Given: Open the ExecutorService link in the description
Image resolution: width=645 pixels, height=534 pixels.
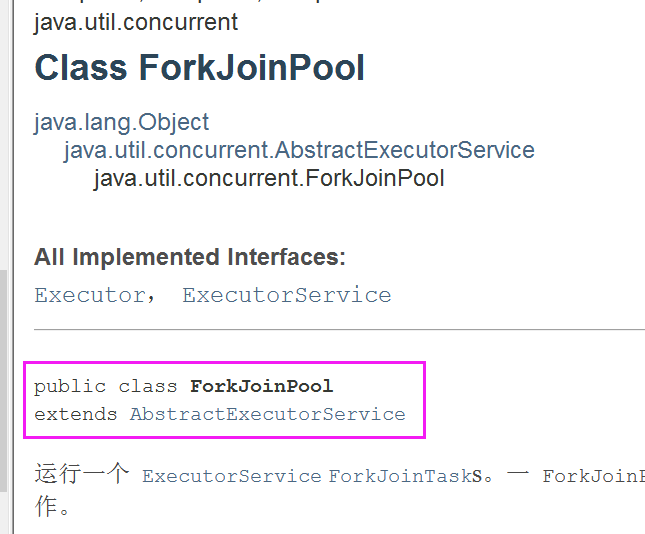Looking at the screenshot, I should (231, 476).
